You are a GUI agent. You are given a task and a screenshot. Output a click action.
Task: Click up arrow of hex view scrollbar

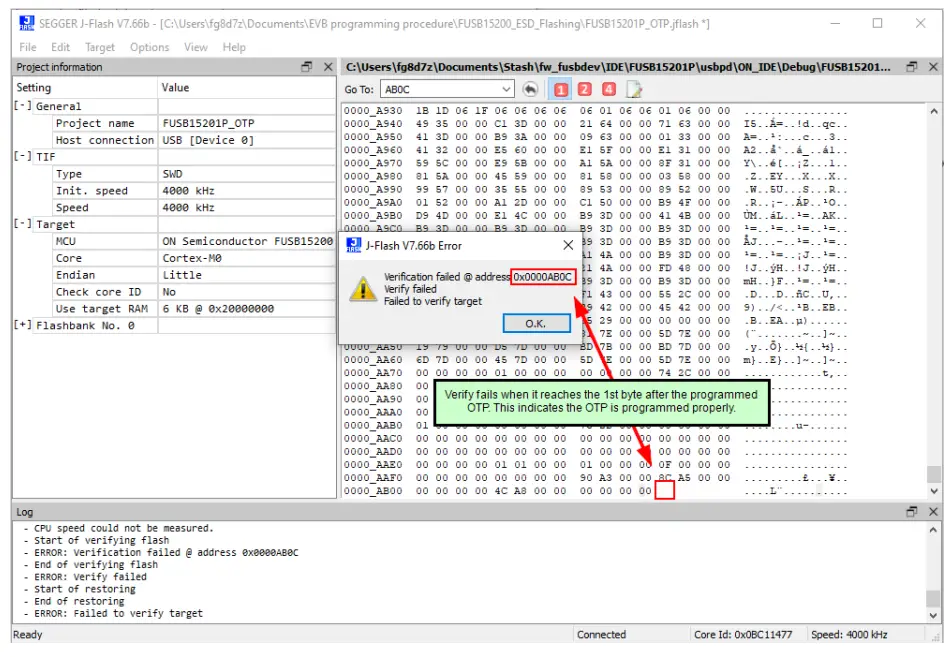point(933,111)
